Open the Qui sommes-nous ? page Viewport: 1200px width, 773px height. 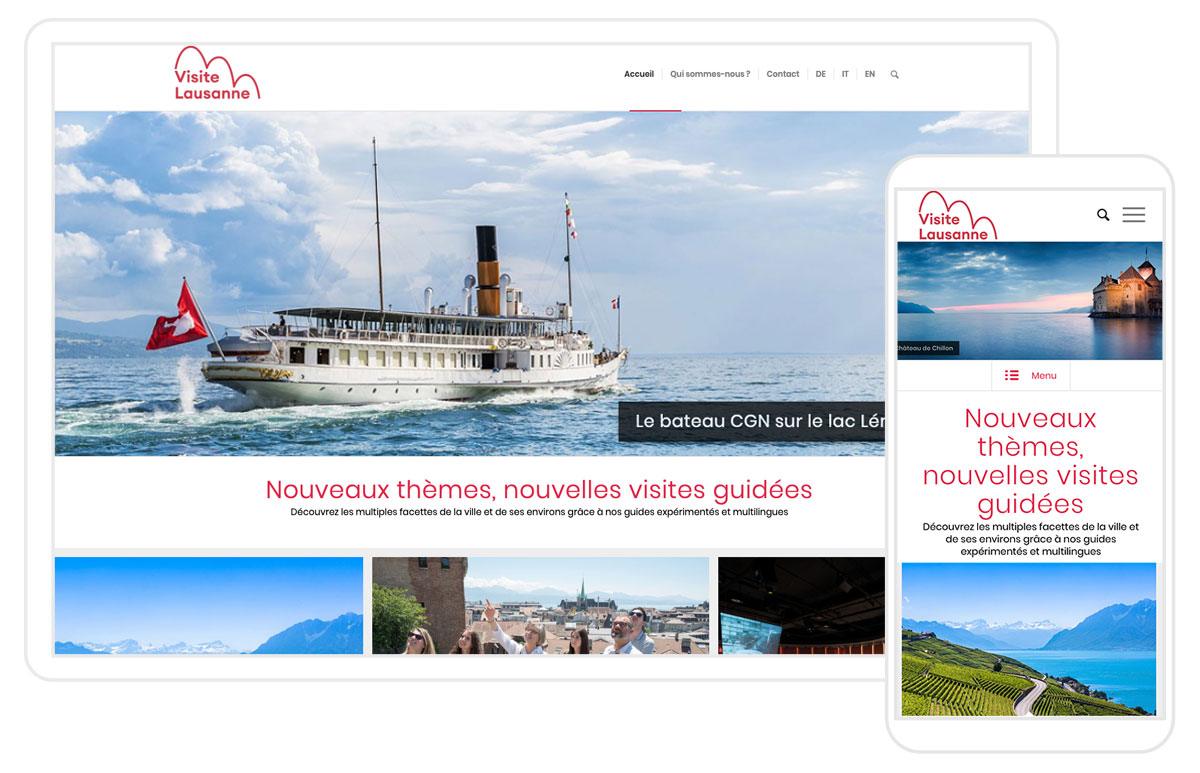pyautogui.click(x=710, y=74)
